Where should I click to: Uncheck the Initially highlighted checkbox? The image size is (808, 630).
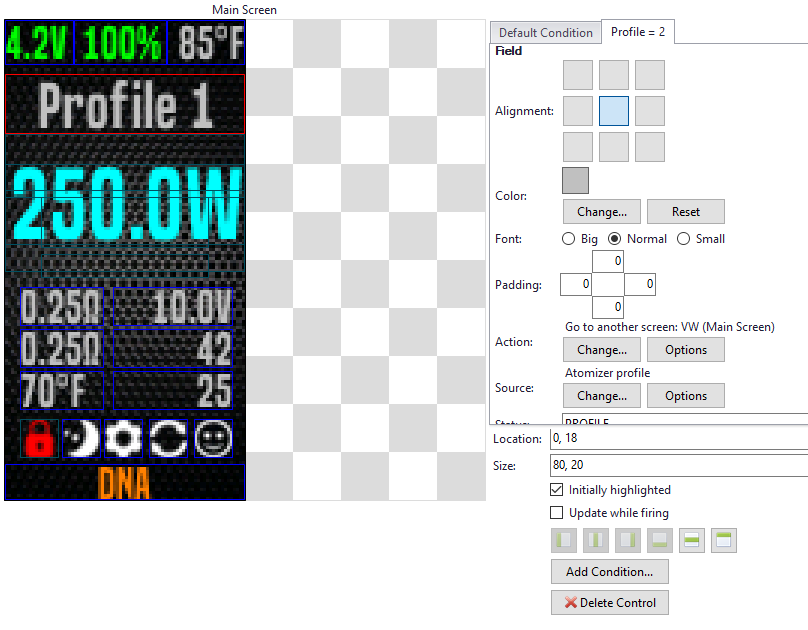(x=557, y=490)
